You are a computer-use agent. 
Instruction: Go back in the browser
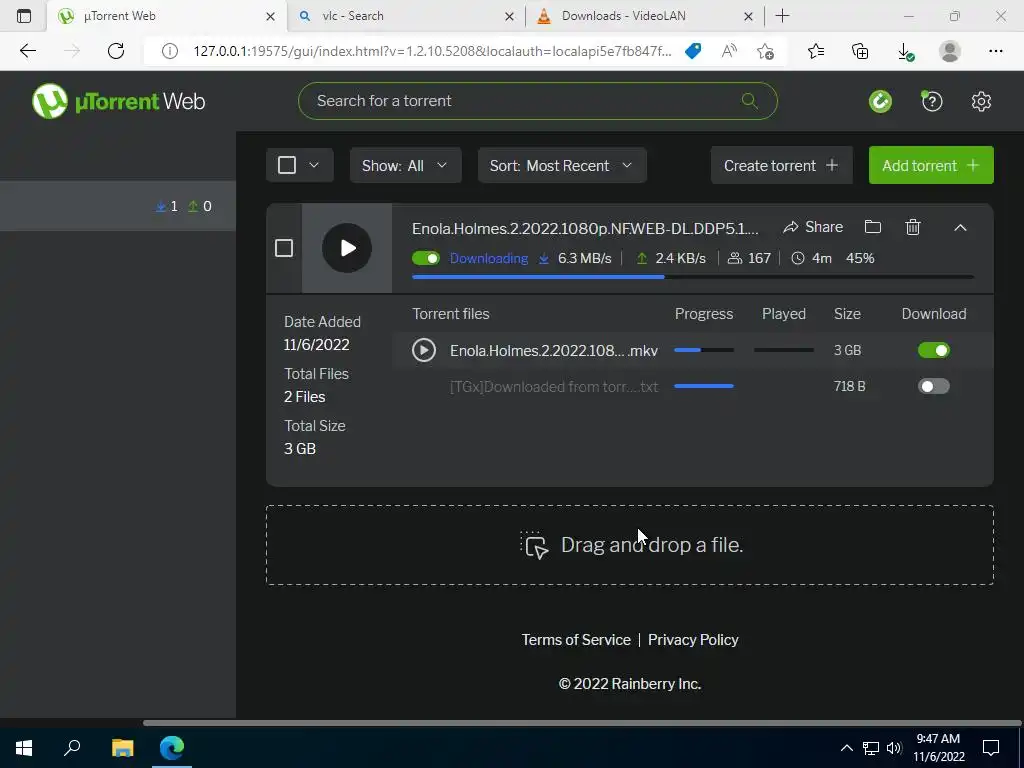click(27, 50)
